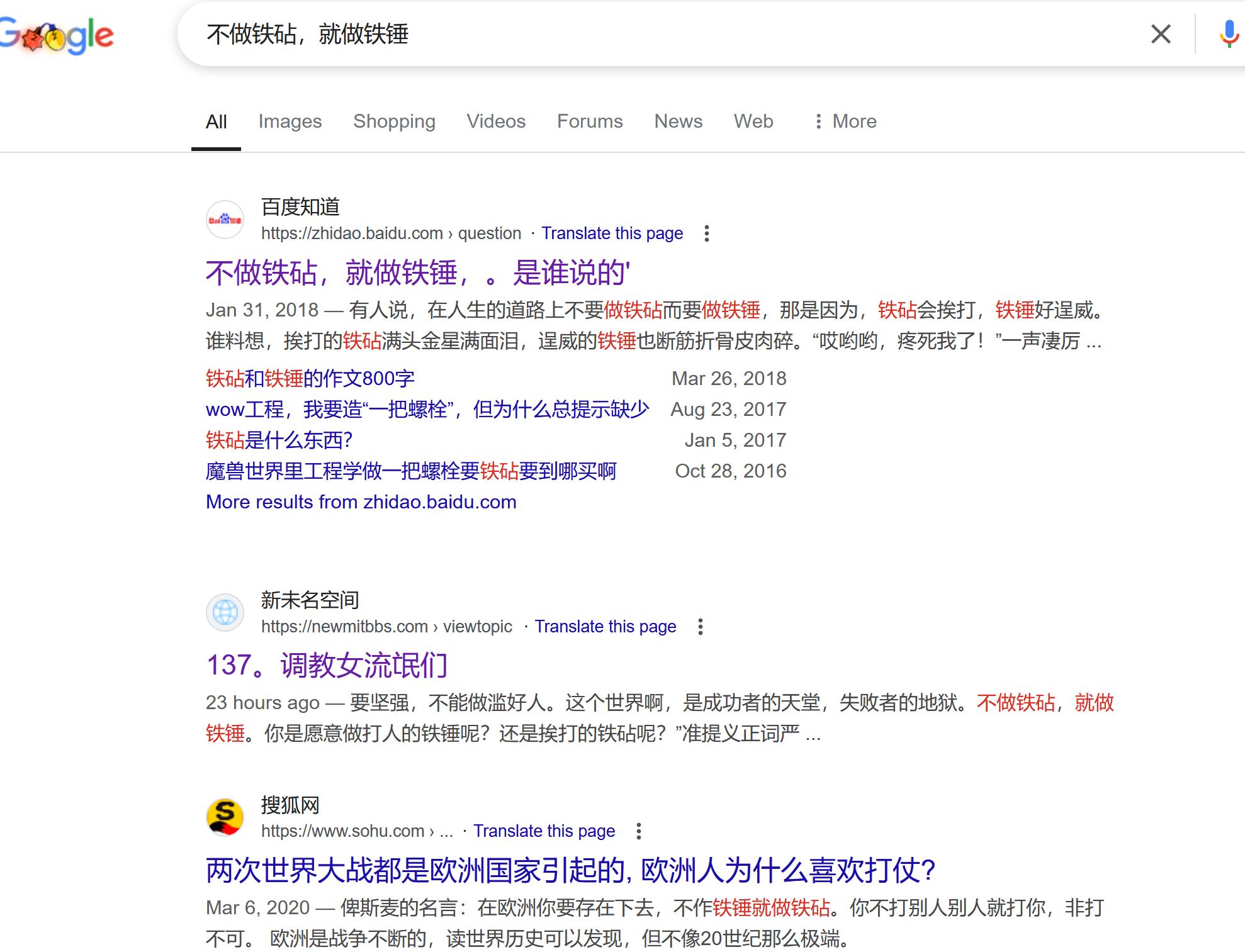
Task: Switch to the News tab
Action: [x=678, y=121]
